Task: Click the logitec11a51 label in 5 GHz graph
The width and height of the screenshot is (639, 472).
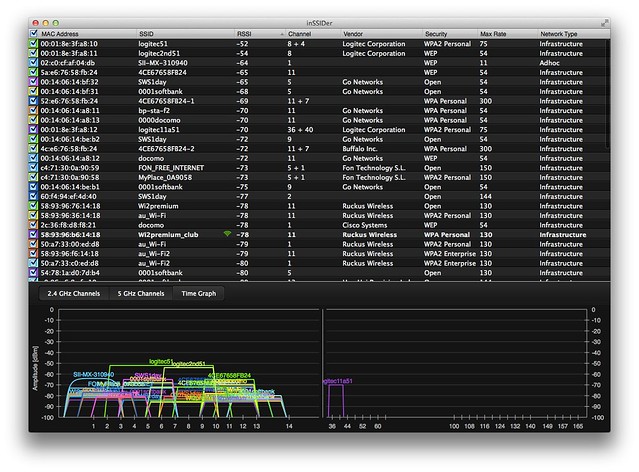Action: (x=338, y=381)
